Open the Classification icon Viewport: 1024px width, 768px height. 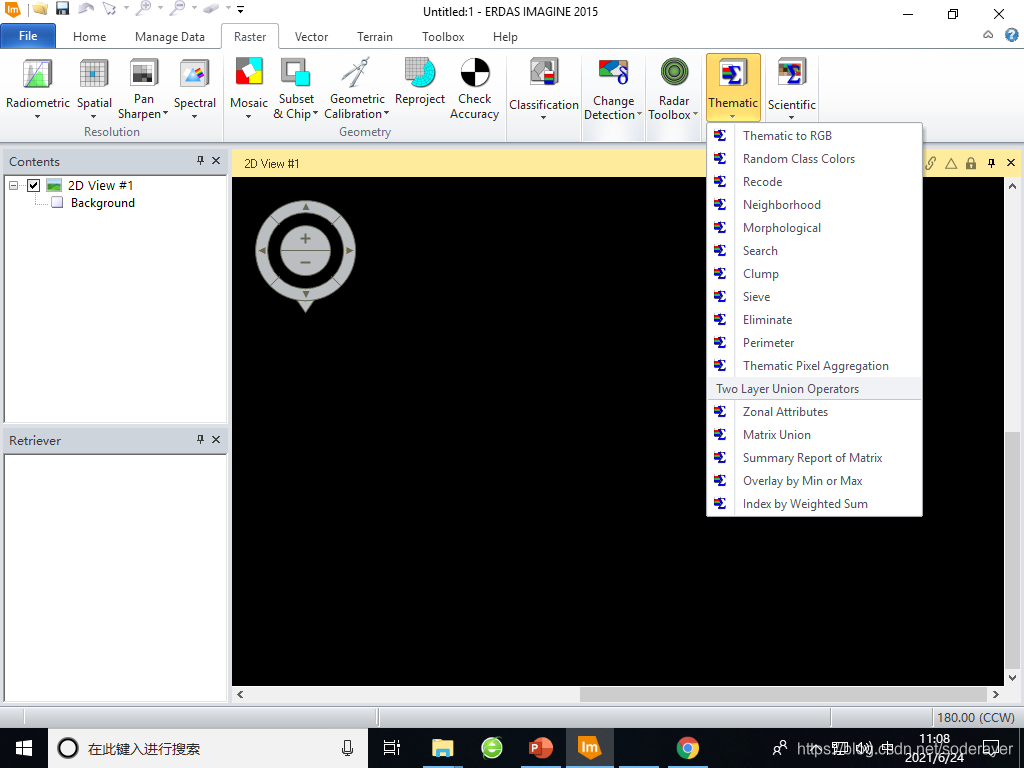[543, 72]
